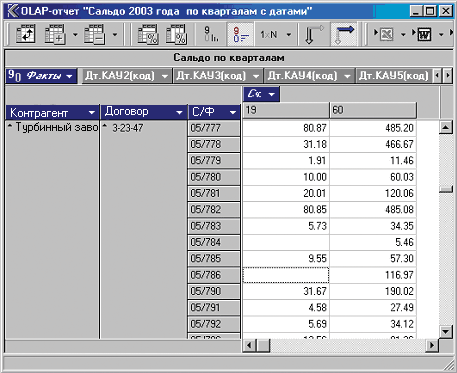This screenshot has width=457, height=373.
Task: Open dropdown next to expand table icon
Action: (75, 34)
